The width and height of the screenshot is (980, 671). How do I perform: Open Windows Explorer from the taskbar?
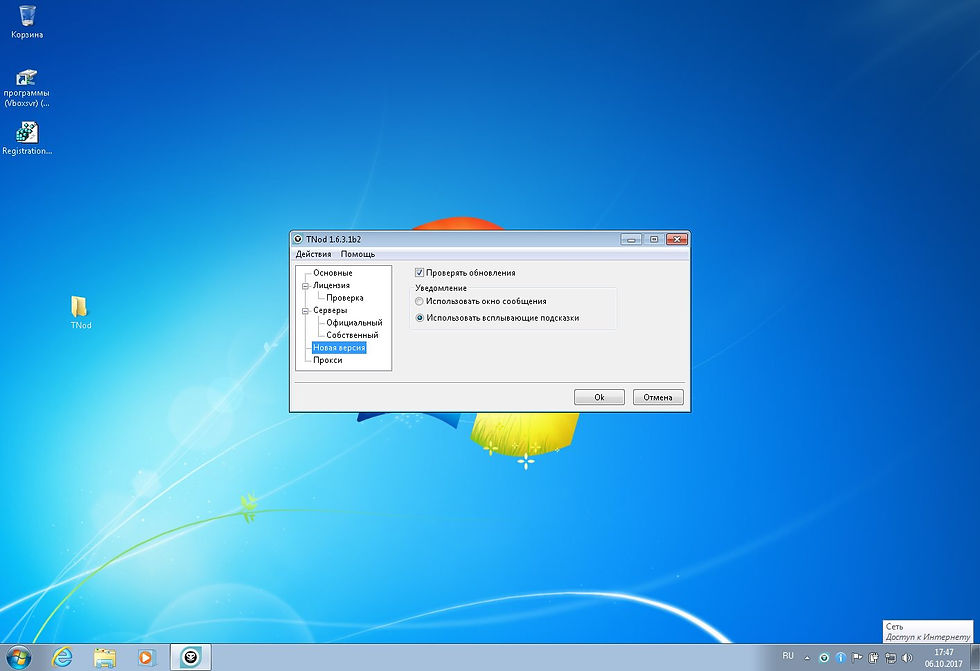click(104, 657)
